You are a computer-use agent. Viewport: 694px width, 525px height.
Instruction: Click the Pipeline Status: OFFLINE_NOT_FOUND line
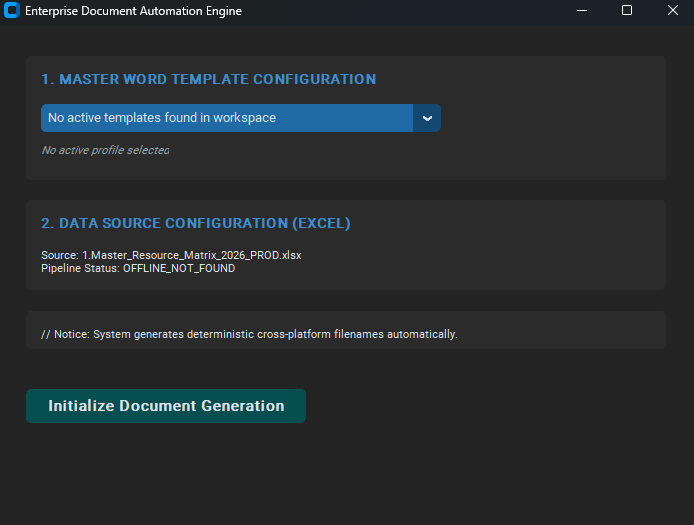pyautogui.click(x=138, y=268)
